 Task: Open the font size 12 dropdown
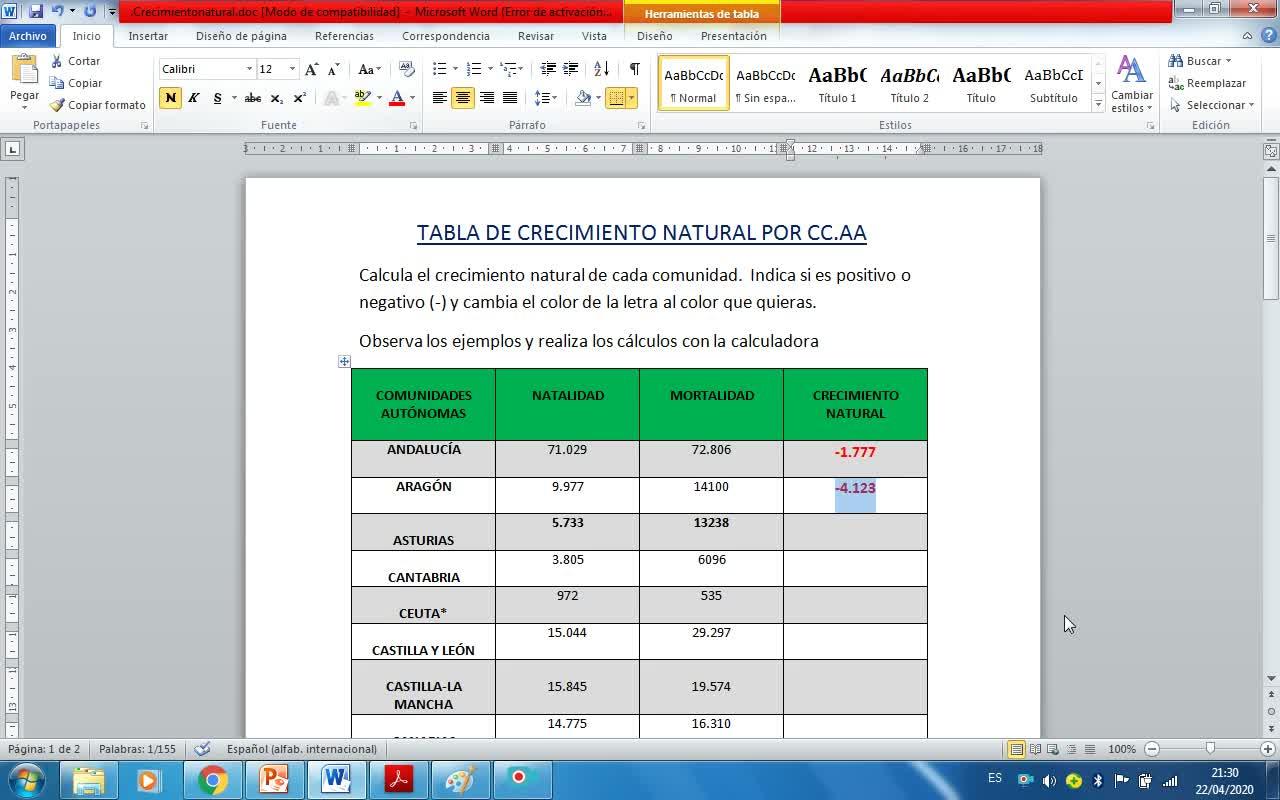click(292, 69)
